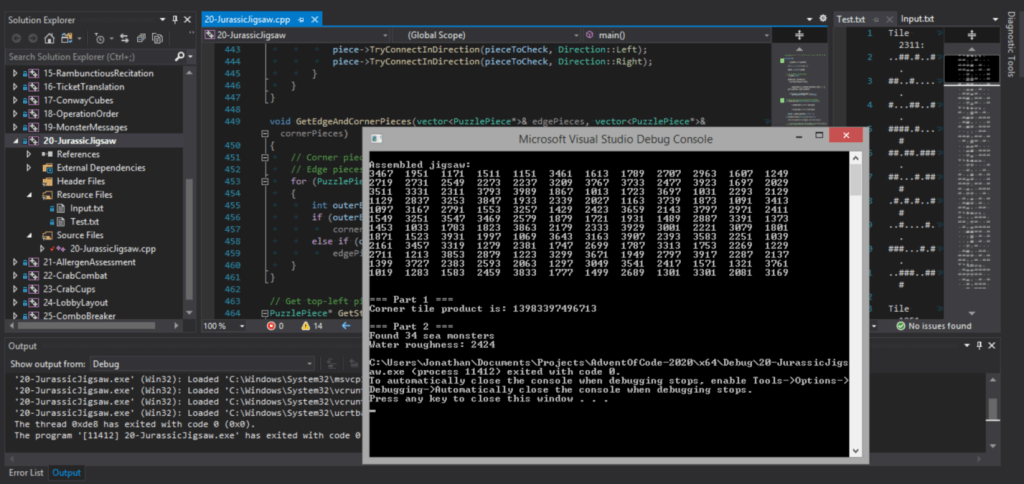Click the Solution Explorer vertical scrollbar thumb

tap(189, 238)
